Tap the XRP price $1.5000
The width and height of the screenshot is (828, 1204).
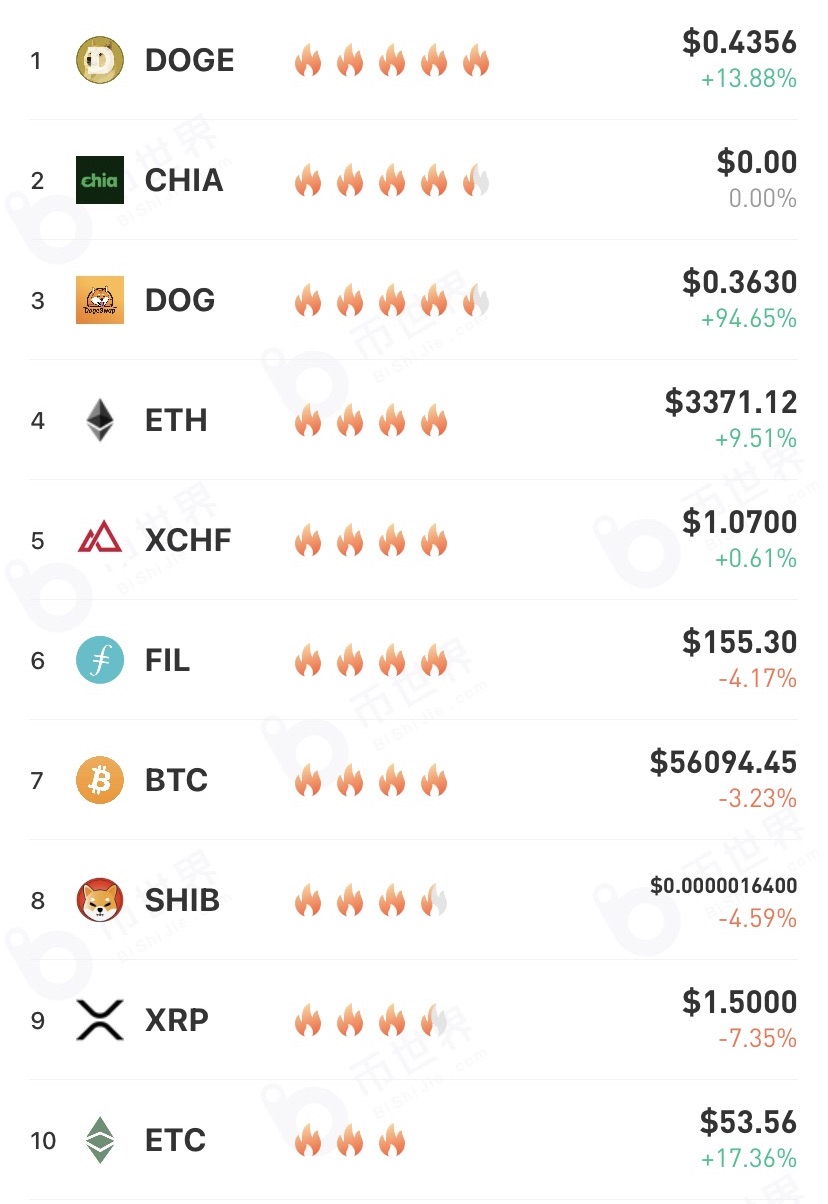tap(740, 1003)
